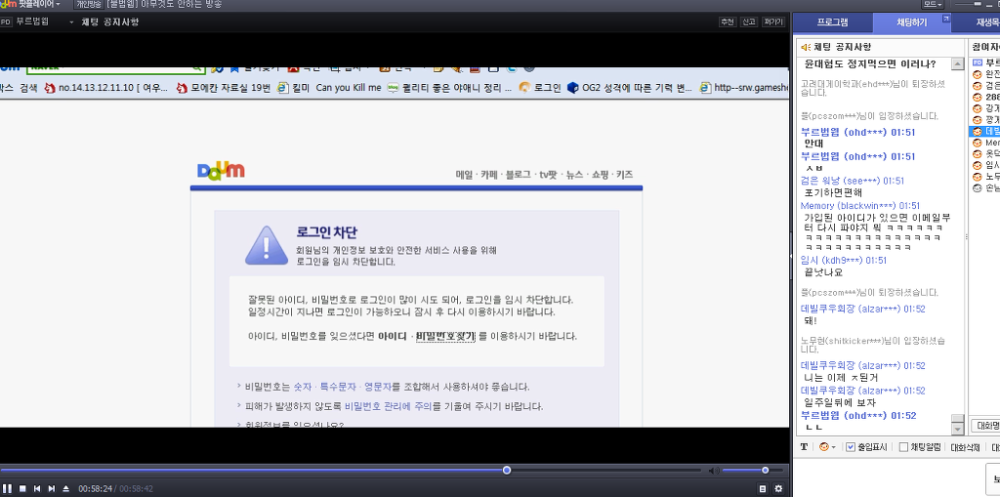Click the 퍼가기 share button
This screenshot has width=1000, height=497.
(773, 22)
